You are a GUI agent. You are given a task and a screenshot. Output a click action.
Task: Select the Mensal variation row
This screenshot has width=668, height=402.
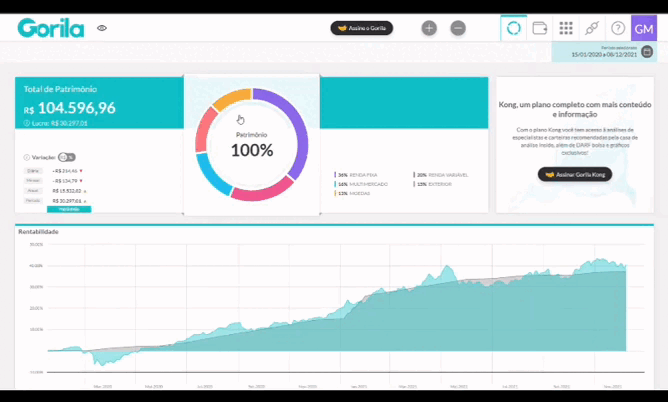point(53,181)
